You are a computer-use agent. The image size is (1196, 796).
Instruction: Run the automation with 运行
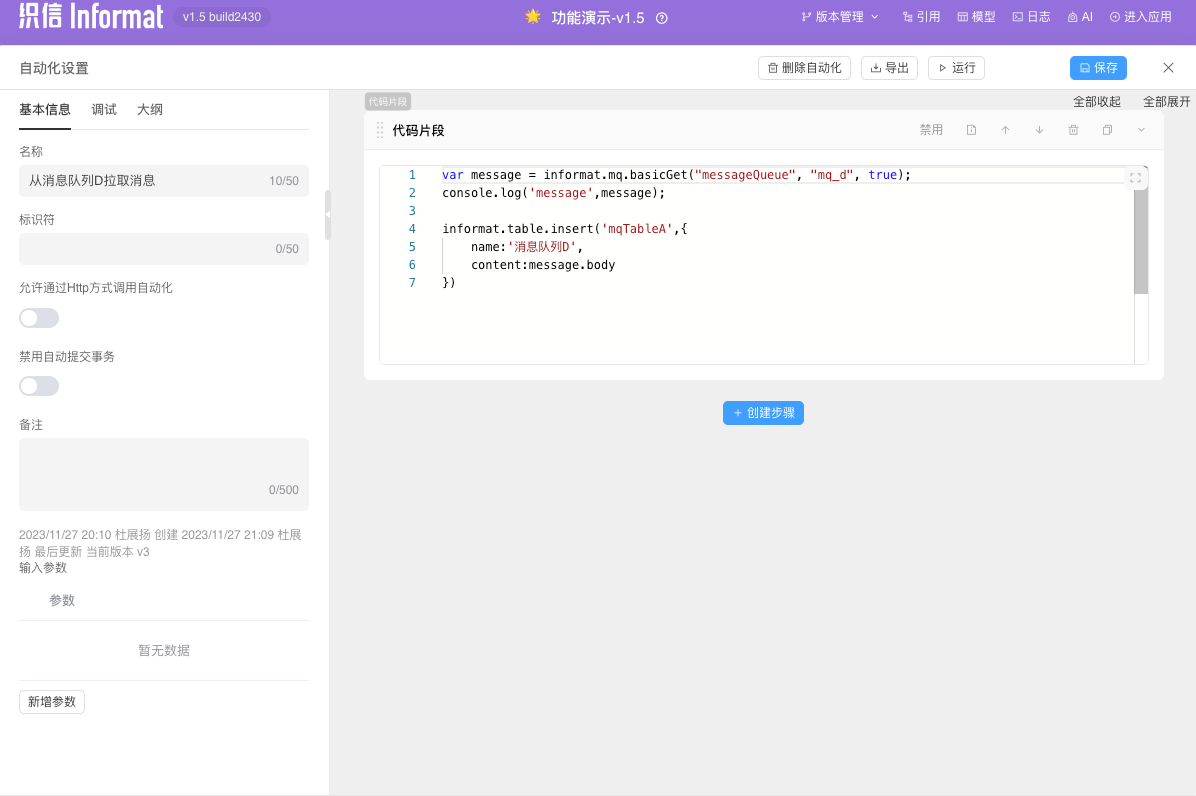956,67
